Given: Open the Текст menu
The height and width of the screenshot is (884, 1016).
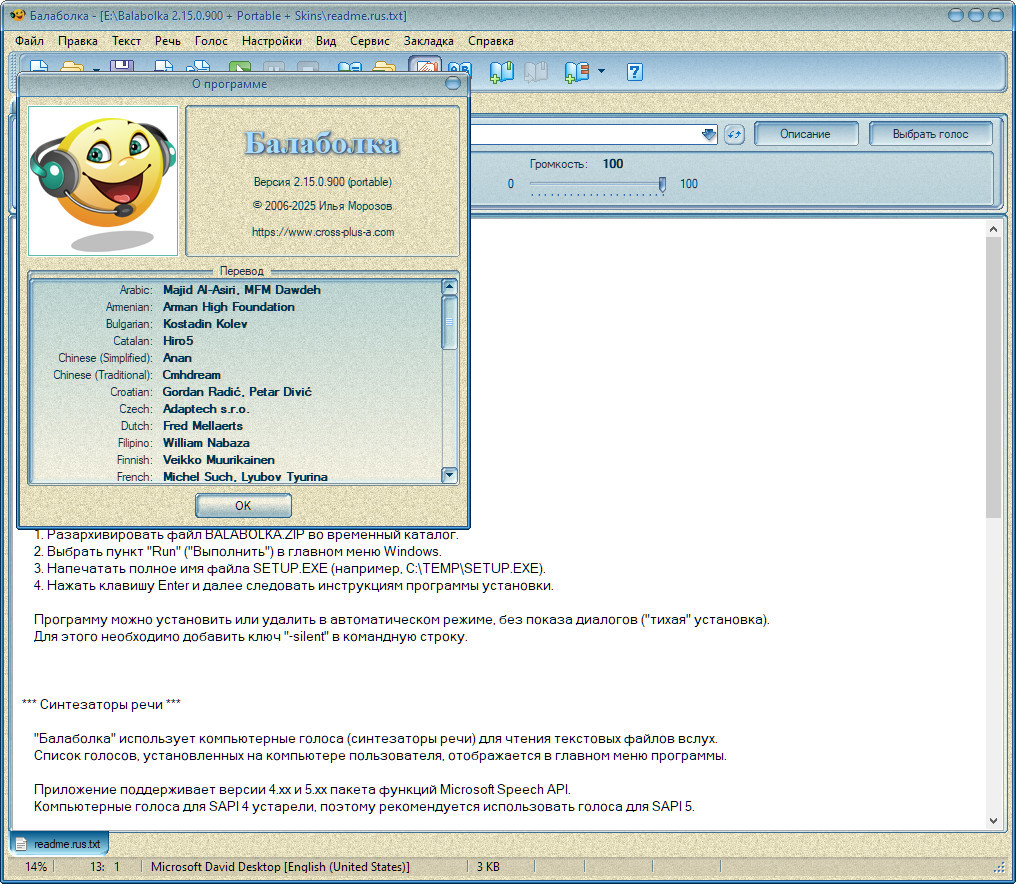Looking at the screenshot, I should [126, 41].
